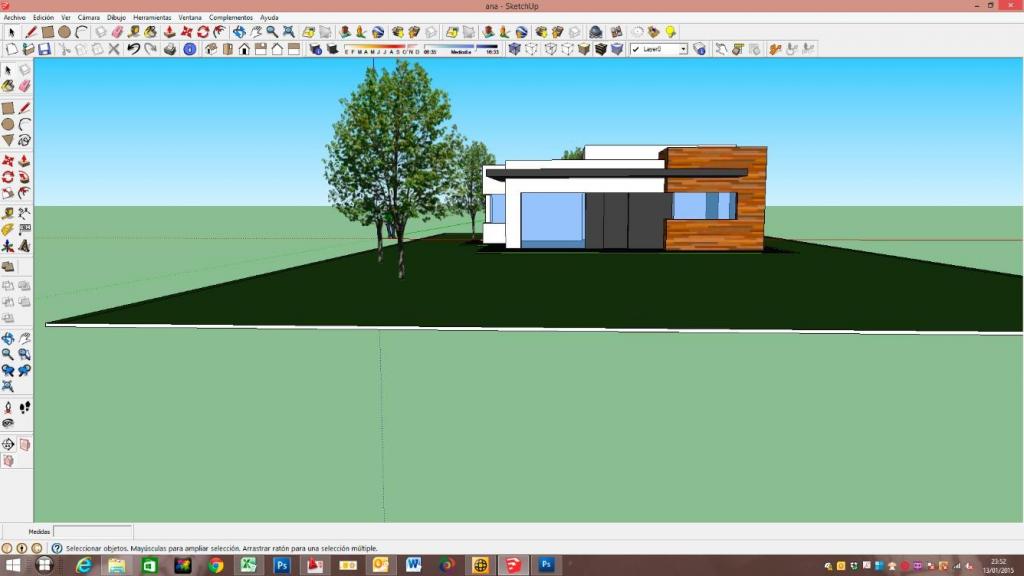The image size is (1024, 576).
Task: Open Google Chrome from the taskbar
Action: tap(215, 565)
